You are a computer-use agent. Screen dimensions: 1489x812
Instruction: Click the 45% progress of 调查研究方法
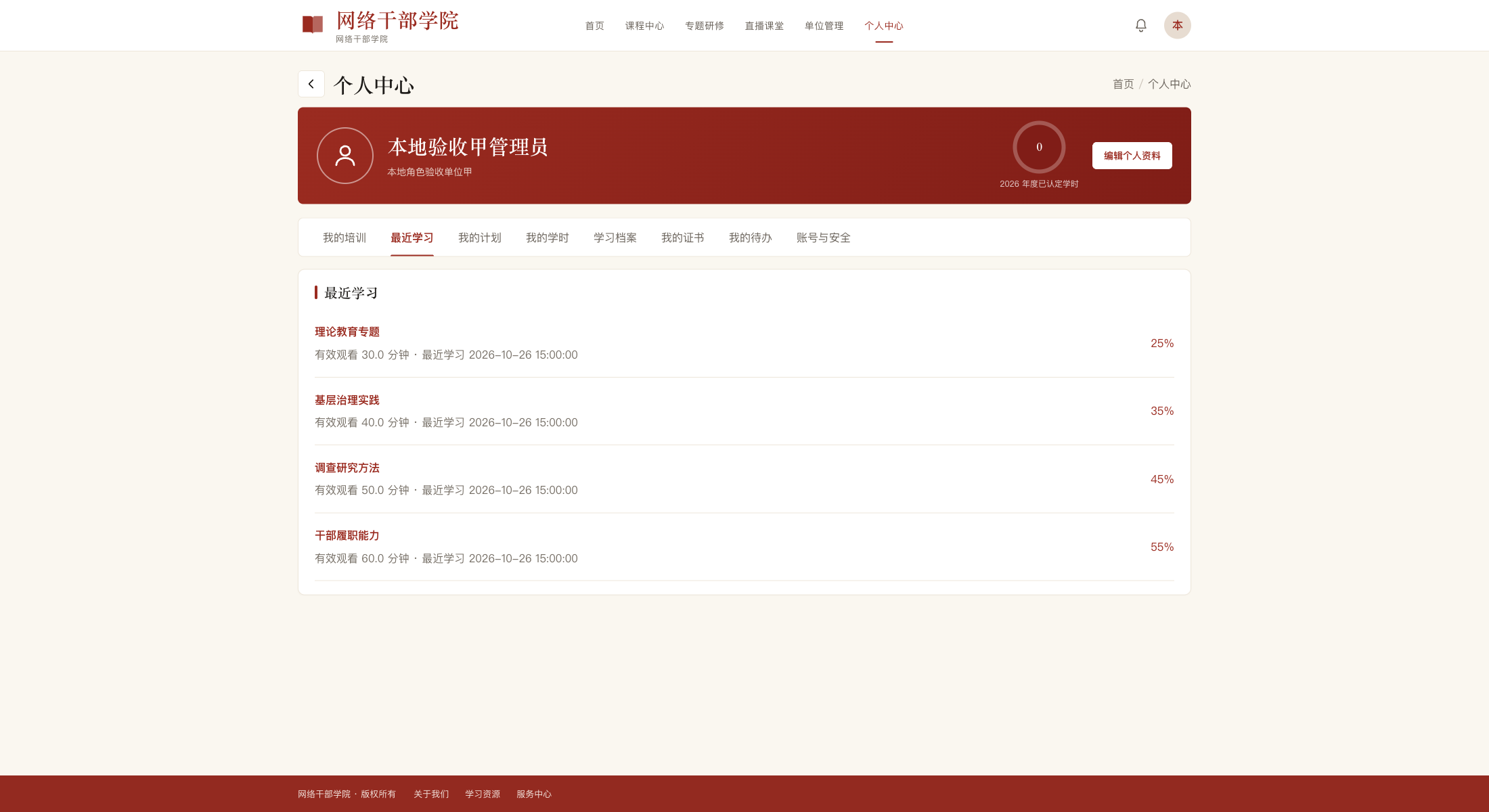coord(1162,479)
